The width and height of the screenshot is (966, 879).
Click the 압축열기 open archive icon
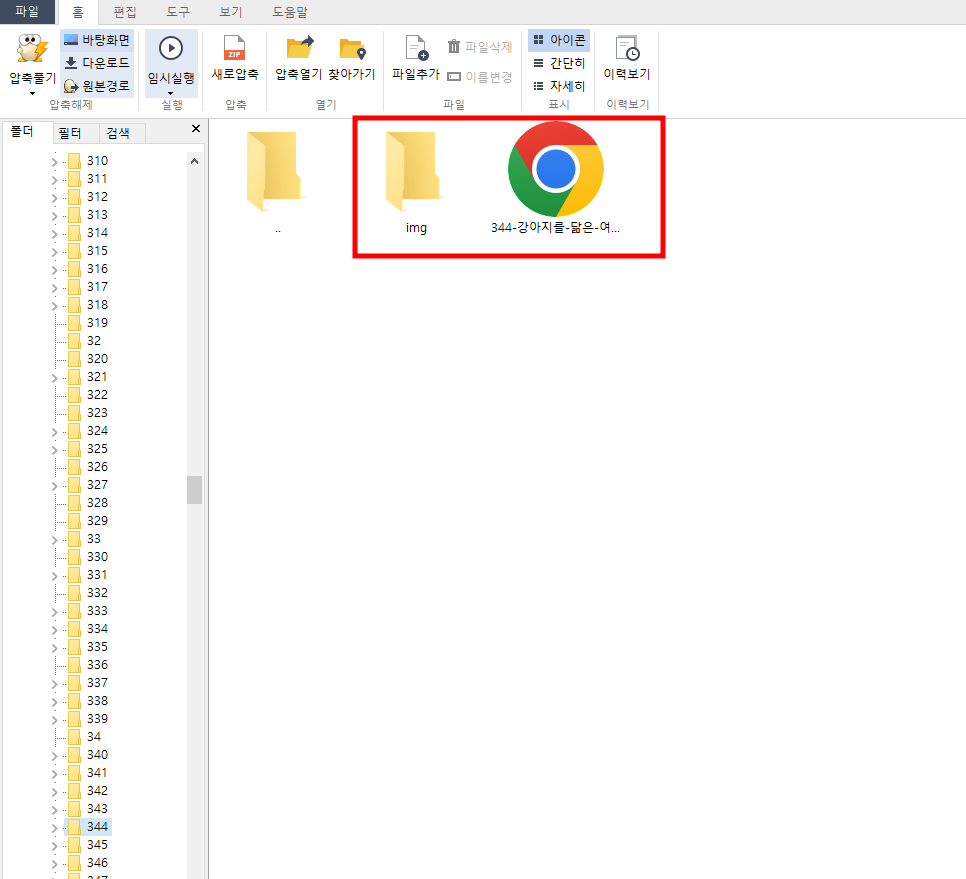tap(299, 48)
